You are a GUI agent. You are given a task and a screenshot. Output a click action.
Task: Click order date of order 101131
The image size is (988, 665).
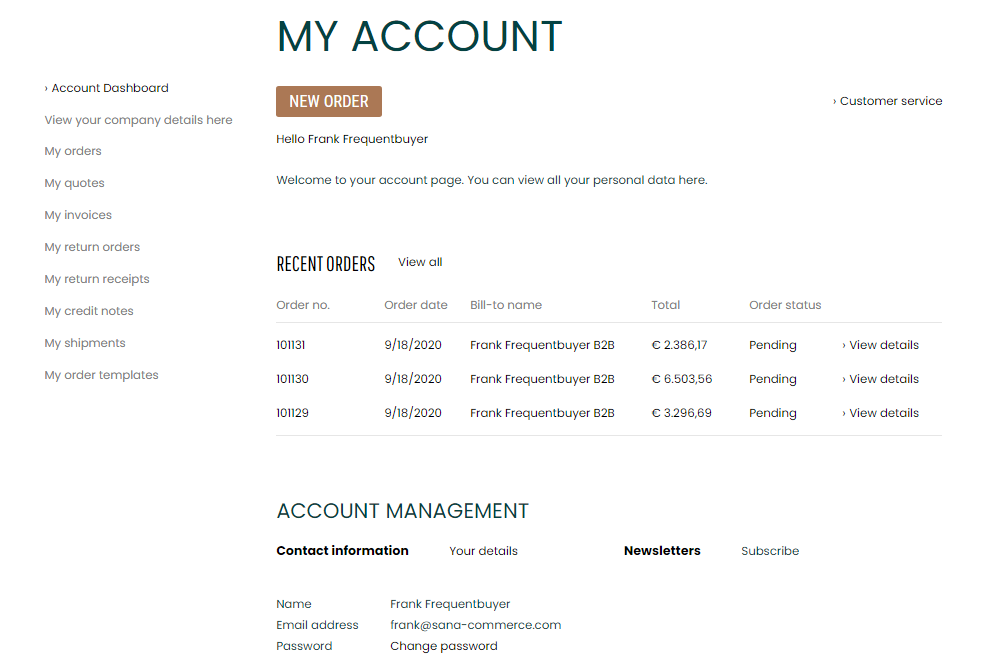click(413, 345)
